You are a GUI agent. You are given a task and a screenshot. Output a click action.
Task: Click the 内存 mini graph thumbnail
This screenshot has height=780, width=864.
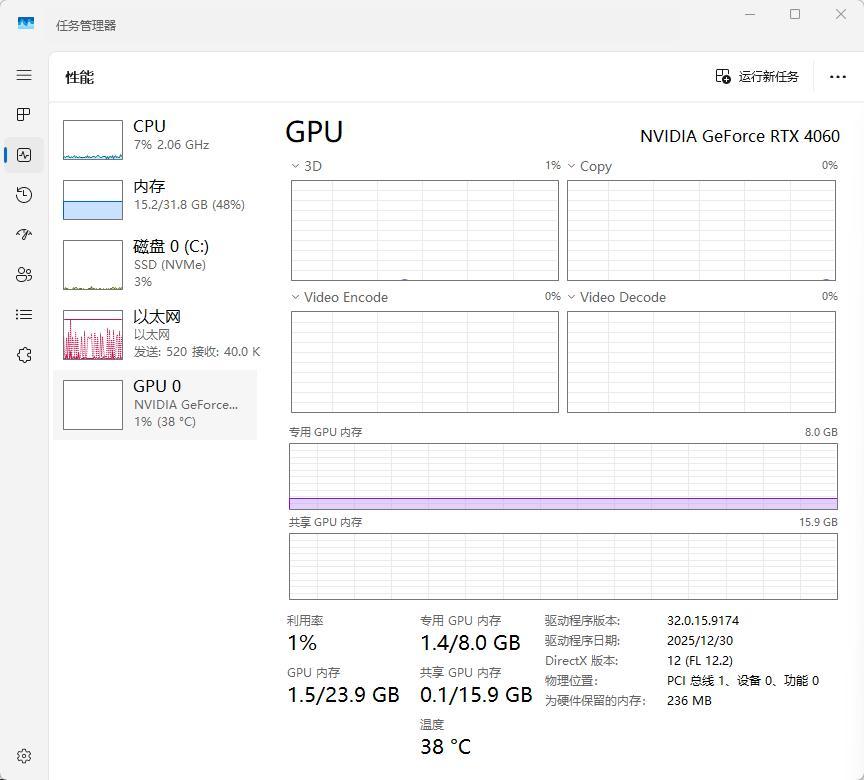(93, 200)
